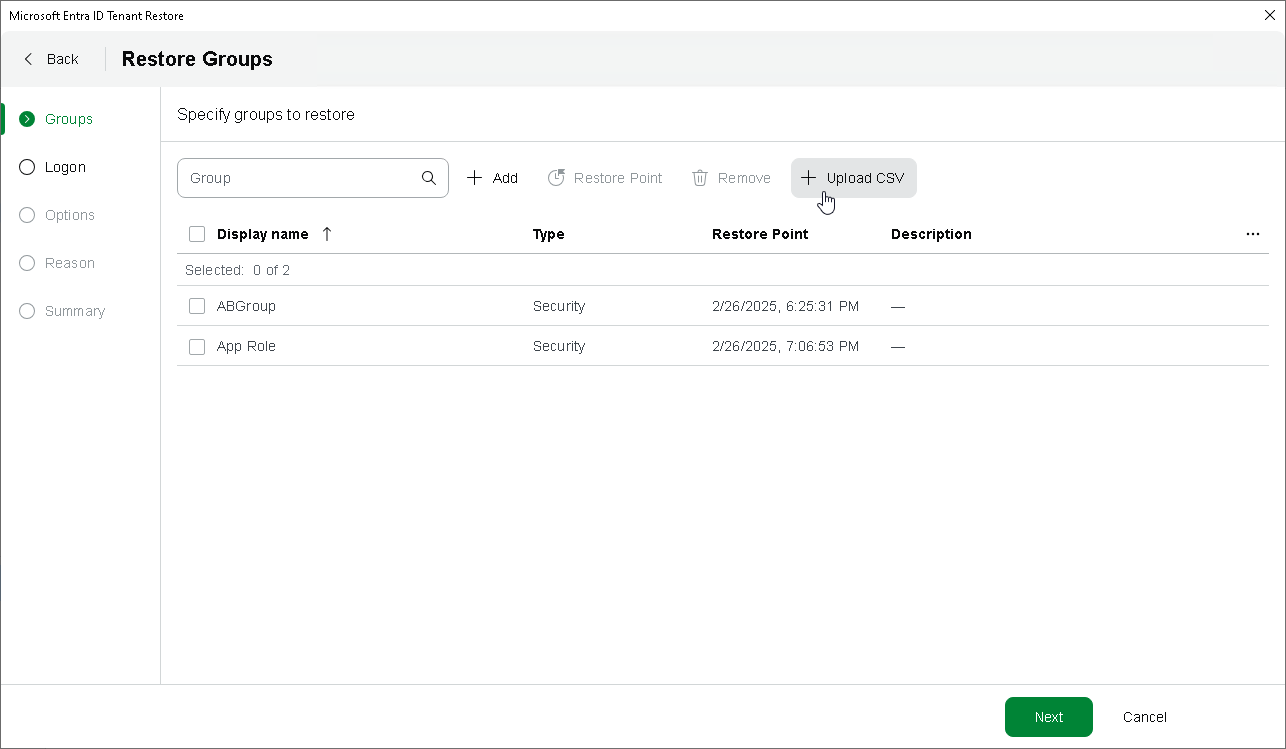Open column options ellipsis menu
This screenshot has width=1286, height=749.
pyautogui.click(x=1253, y=234)
